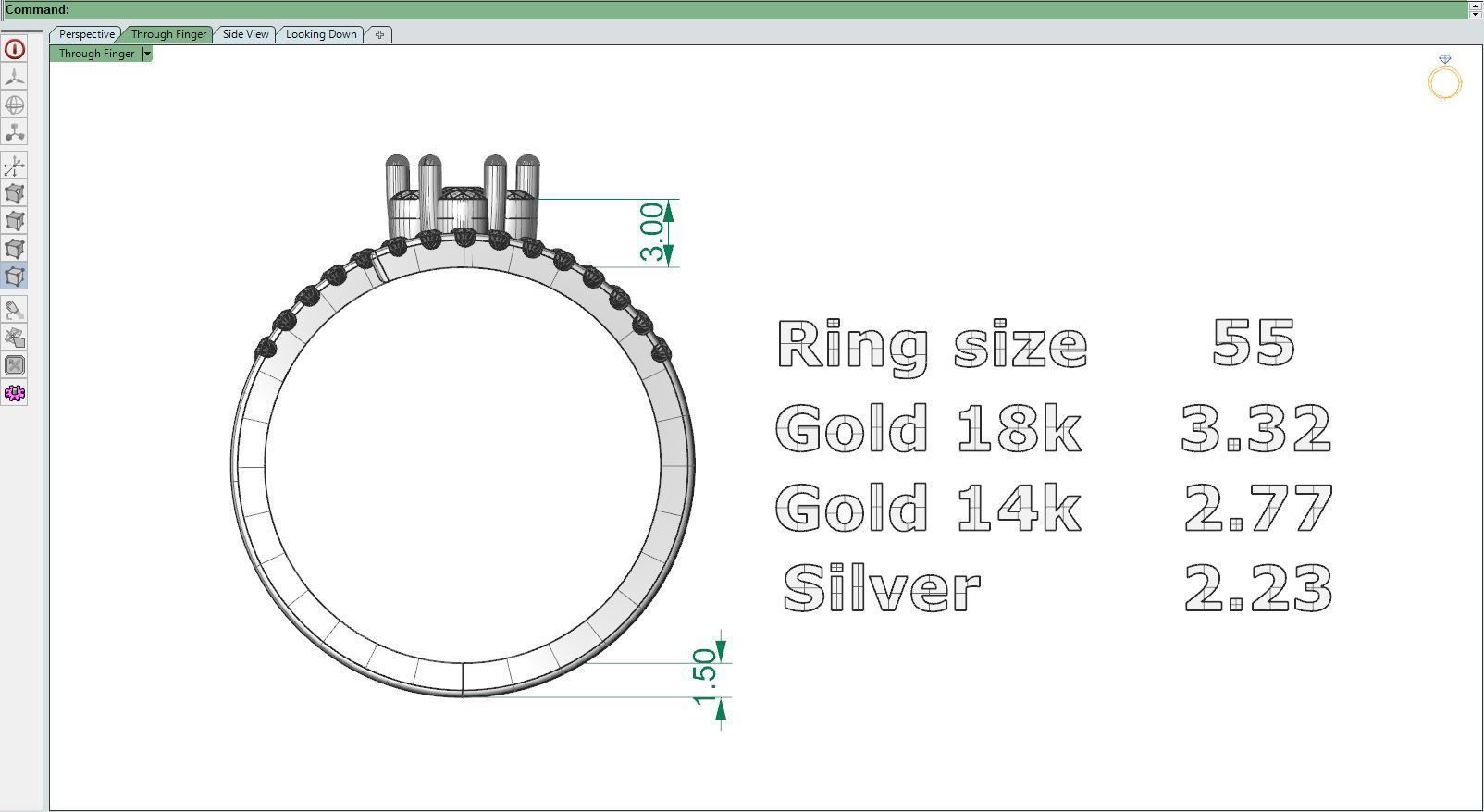Add a new viewport tab with plus
The height and width of the screenshot is (812, 1484).
tap(379, 34)
